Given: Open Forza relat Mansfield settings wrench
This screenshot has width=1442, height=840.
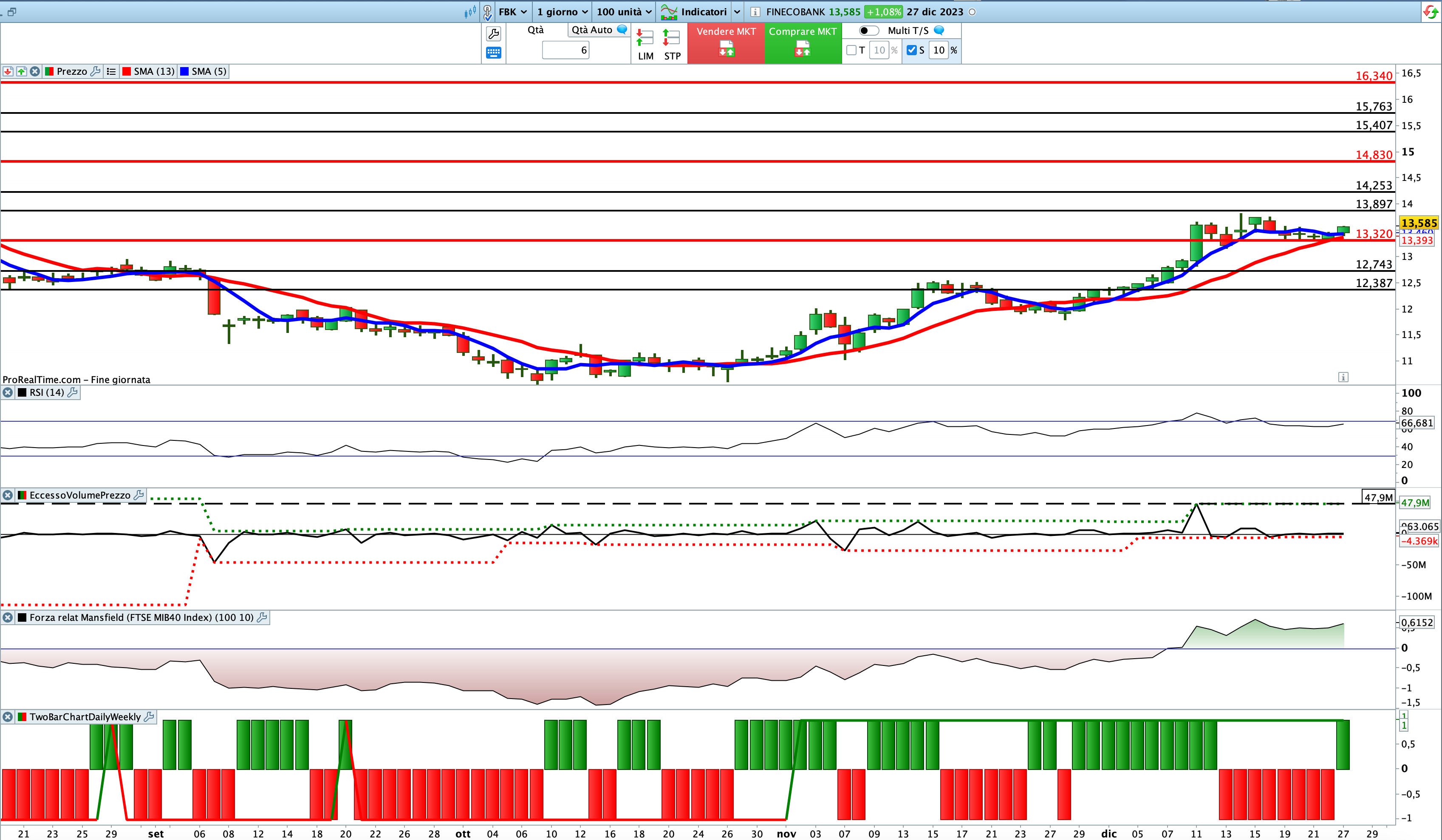Looking at the screenshot, I should pos(262,617).
